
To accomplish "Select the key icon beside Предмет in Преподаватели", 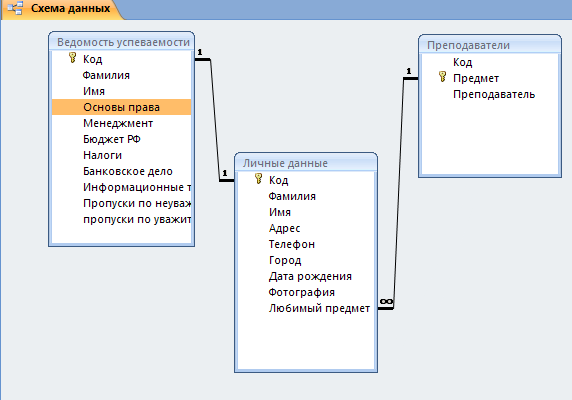I will click(x=442, y=77).
